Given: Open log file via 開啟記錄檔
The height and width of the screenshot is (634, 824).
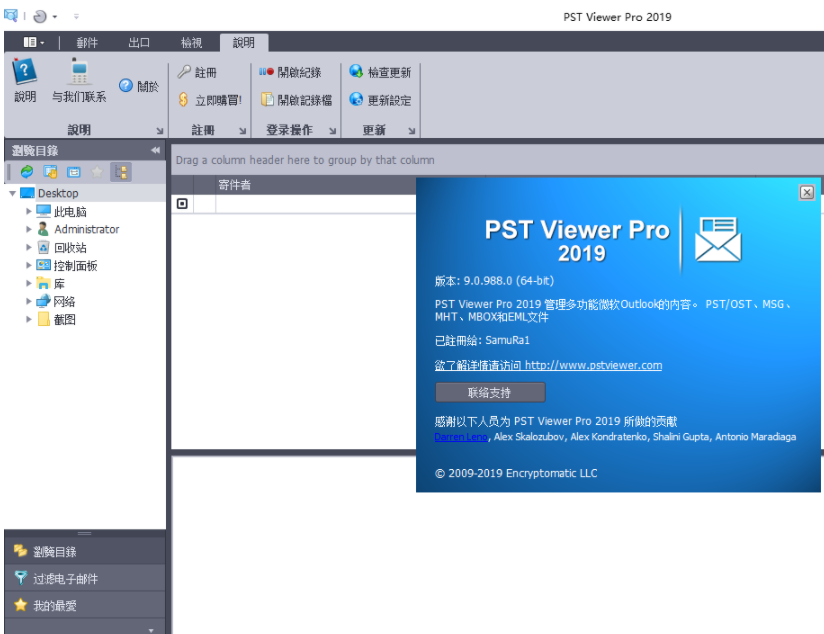Looking at the screenshot, I should 297,100.
